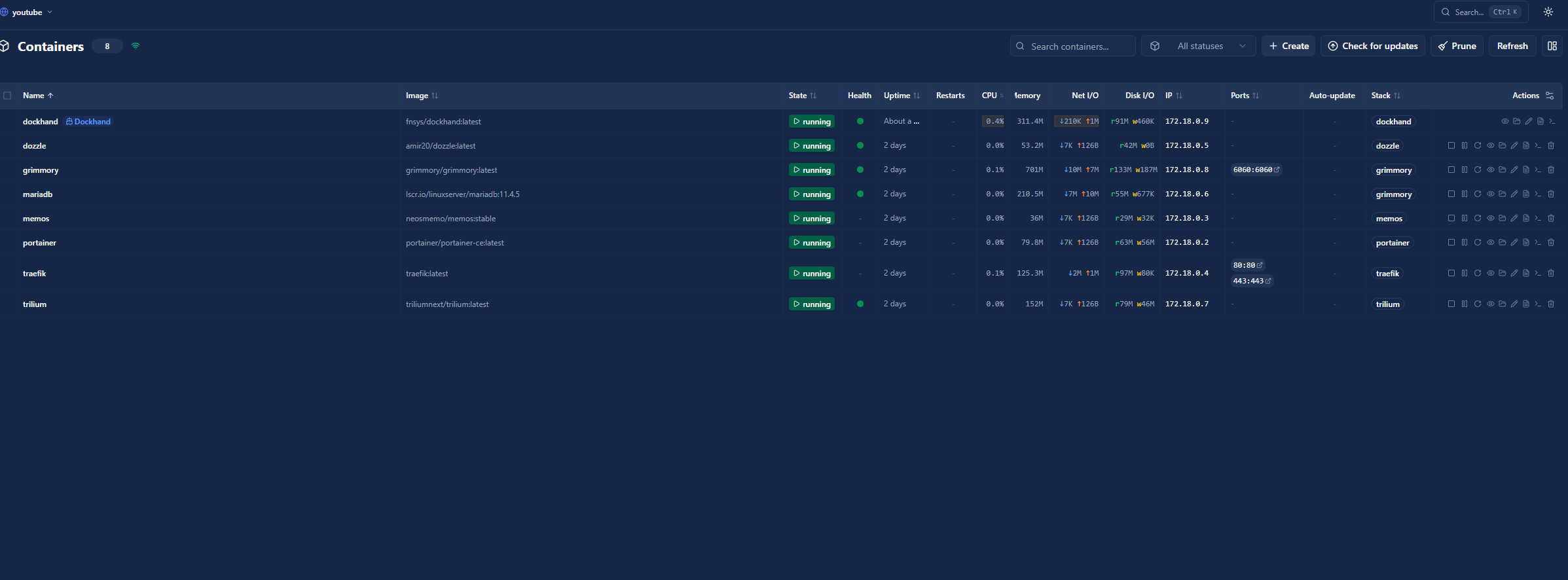Browse files of dockhand container
Screen dimensions: 1568x580
click(x=1517, y=121)
